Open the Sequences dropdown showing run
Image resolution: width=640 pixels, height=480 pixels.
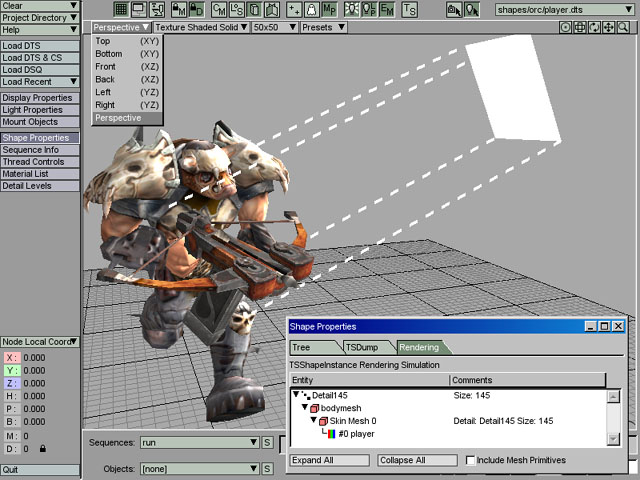(199, 442)
